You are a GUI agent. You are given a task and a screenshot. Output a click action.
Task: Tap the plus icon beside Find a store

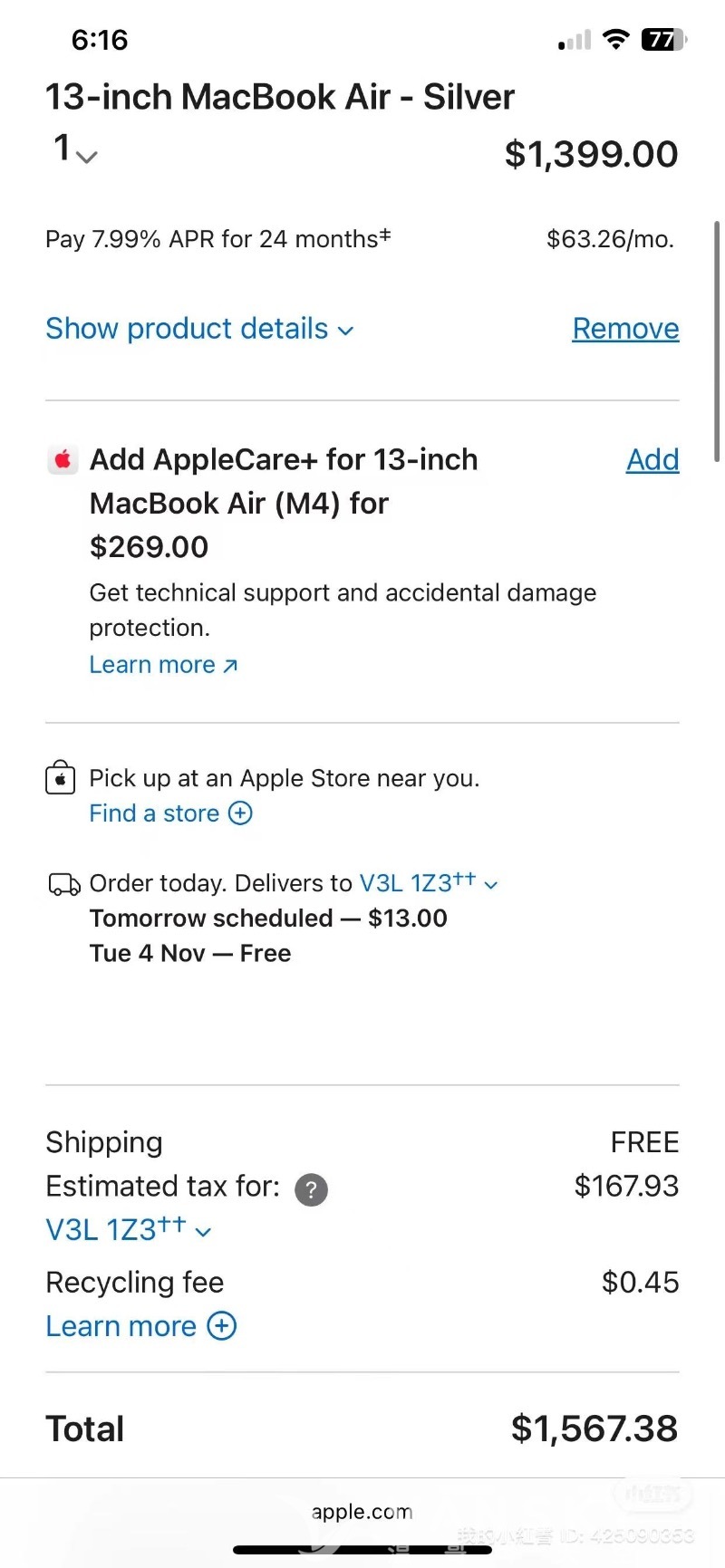[x=240, y=813]
